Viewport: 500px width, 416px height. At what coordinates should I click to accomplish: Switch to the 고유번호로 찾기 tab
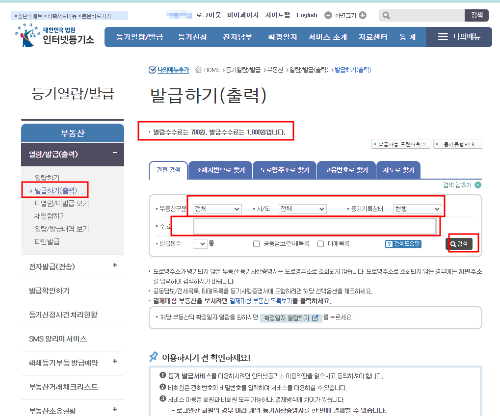point(347,170)
